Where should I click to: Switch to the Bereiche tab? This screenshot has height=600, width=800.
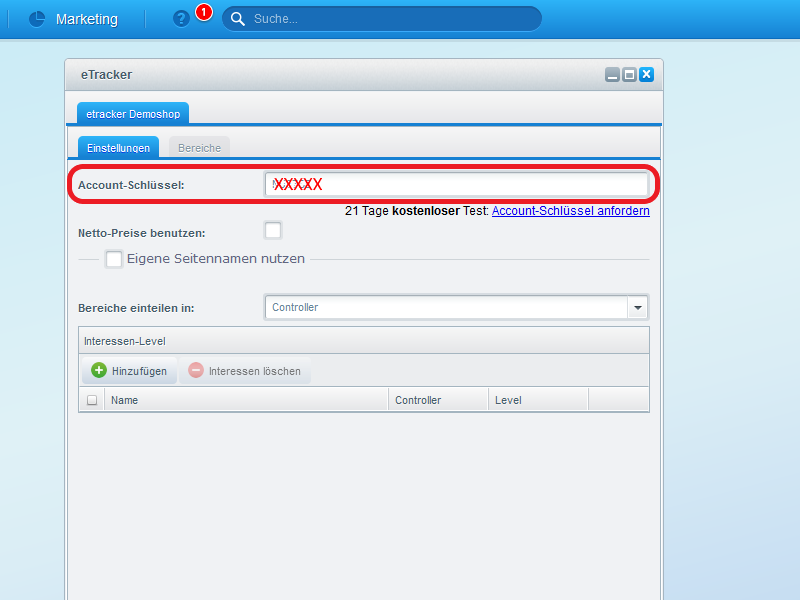(199, 147)
